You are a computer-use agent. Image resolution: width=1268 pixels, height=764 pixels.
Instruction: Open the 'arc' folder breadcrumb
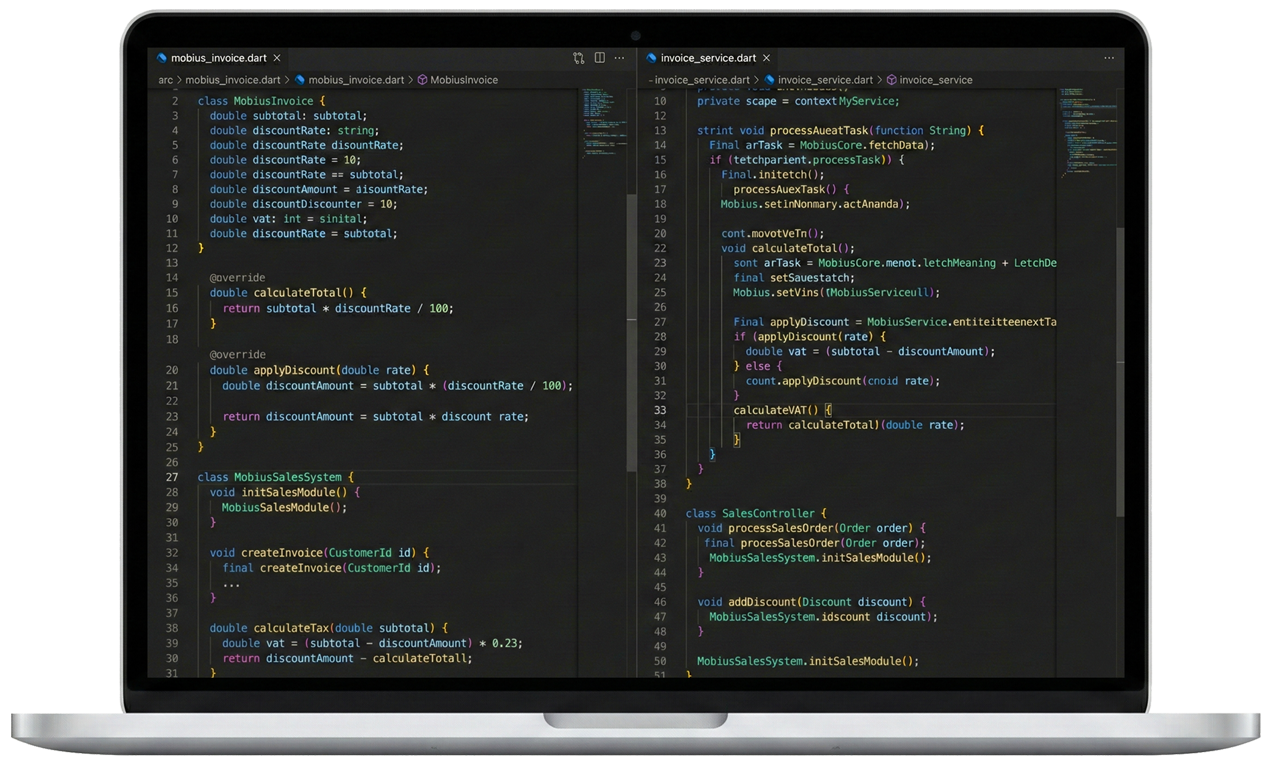click(165, 80)
